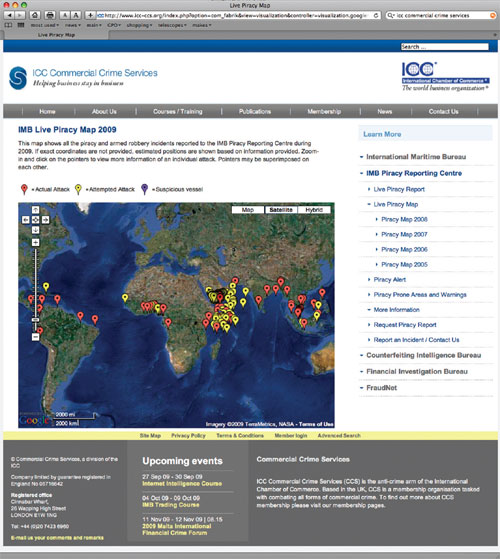The width and height of the screenshot is (500, 559).
Task: Go forward with the browser forward arrow
Action: pyautogui.click(x=20, y=15)
